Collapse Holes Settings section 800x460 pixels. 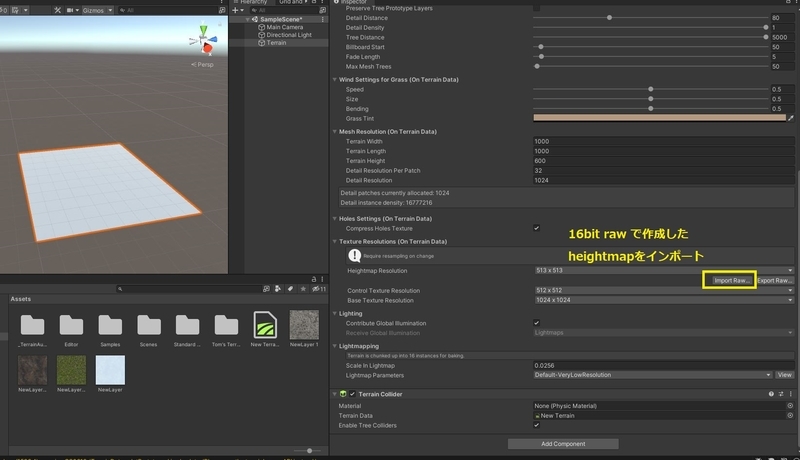click(x=335, y=218)
